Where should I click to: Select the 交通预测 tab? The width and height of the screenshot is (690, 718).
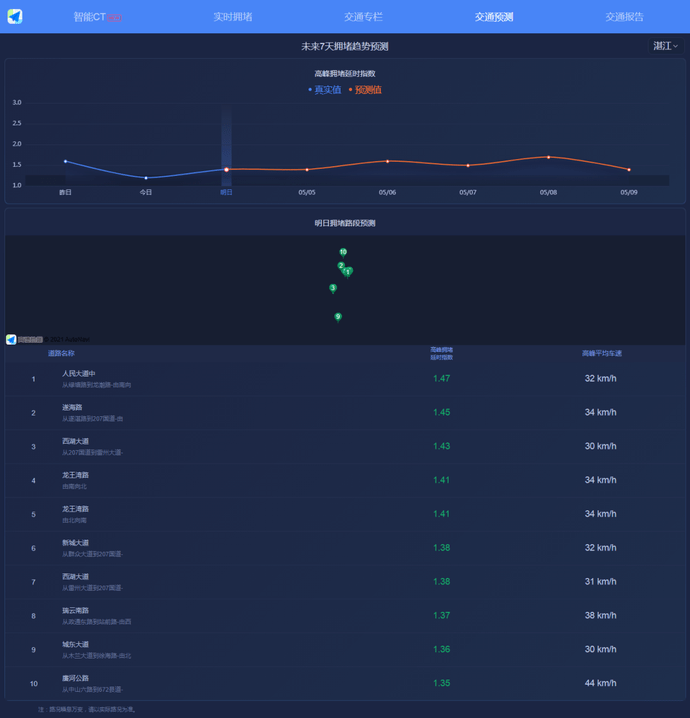(x=494, y=17)
